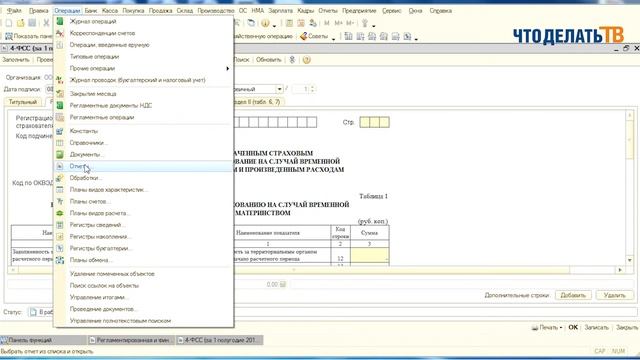This screenshot has width=640, height=360.
Task: Click the Записать button
Action: 596,328
